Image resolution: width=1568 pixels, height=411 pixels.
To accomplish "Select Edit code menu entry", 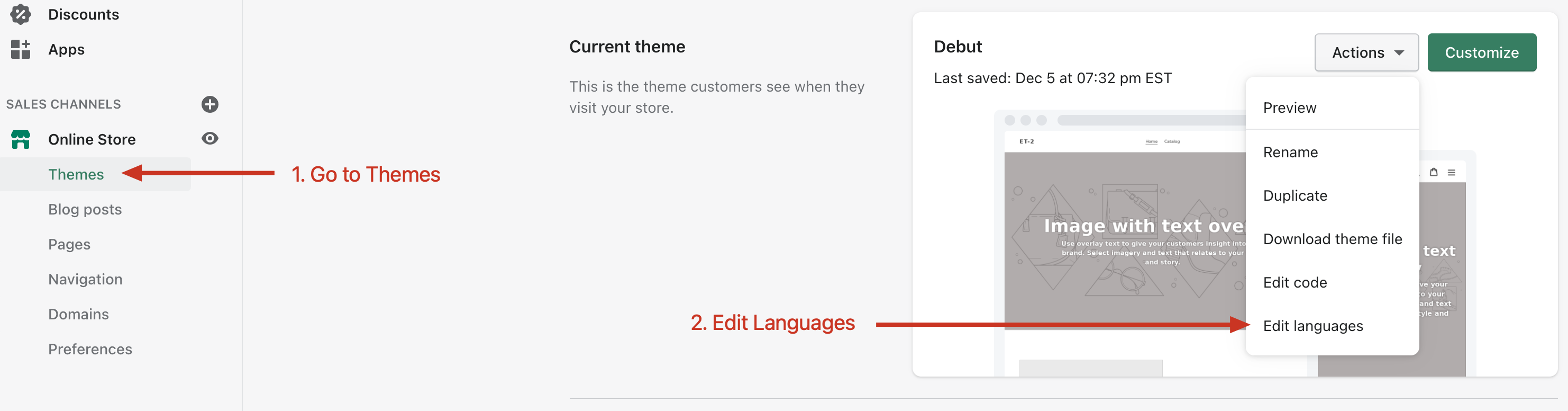I will 1333,282.
